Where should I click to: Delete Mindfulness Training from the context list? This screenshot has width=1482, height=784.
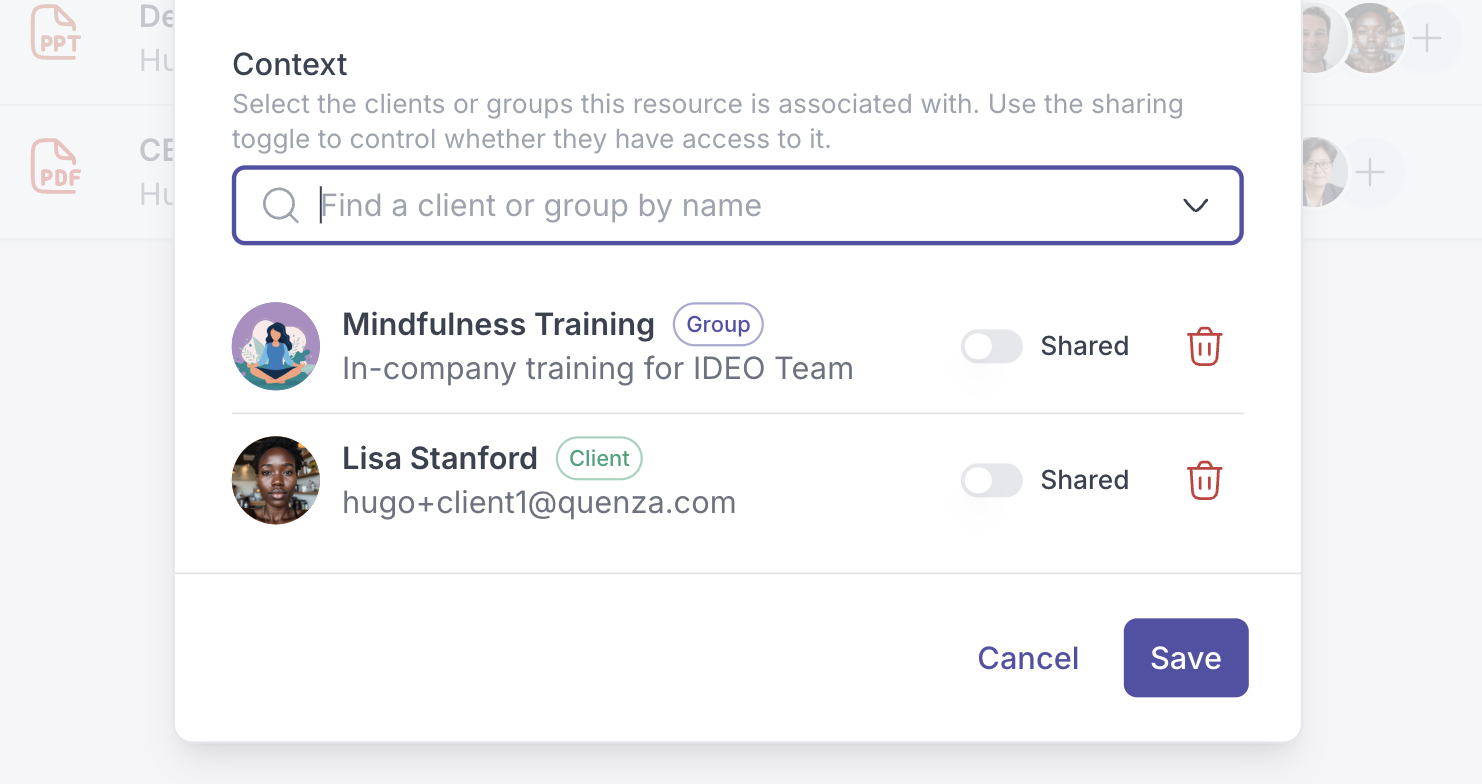(1204, 347)
